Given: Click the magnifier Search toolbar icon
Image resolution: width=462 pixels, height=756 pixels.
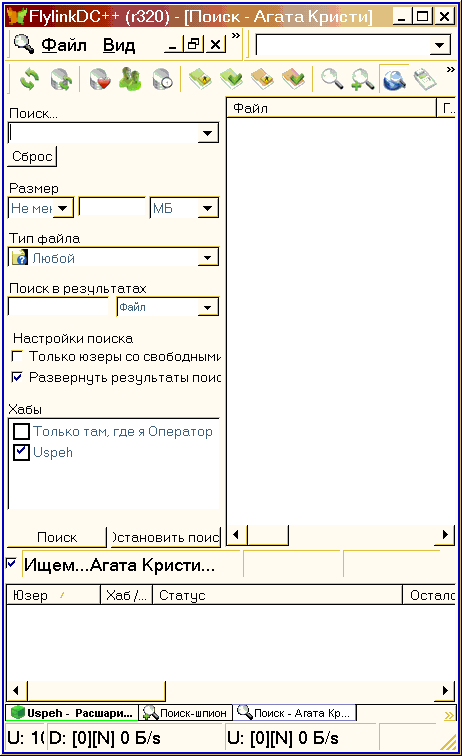Looking at the screenshot, I should [332, 79].
